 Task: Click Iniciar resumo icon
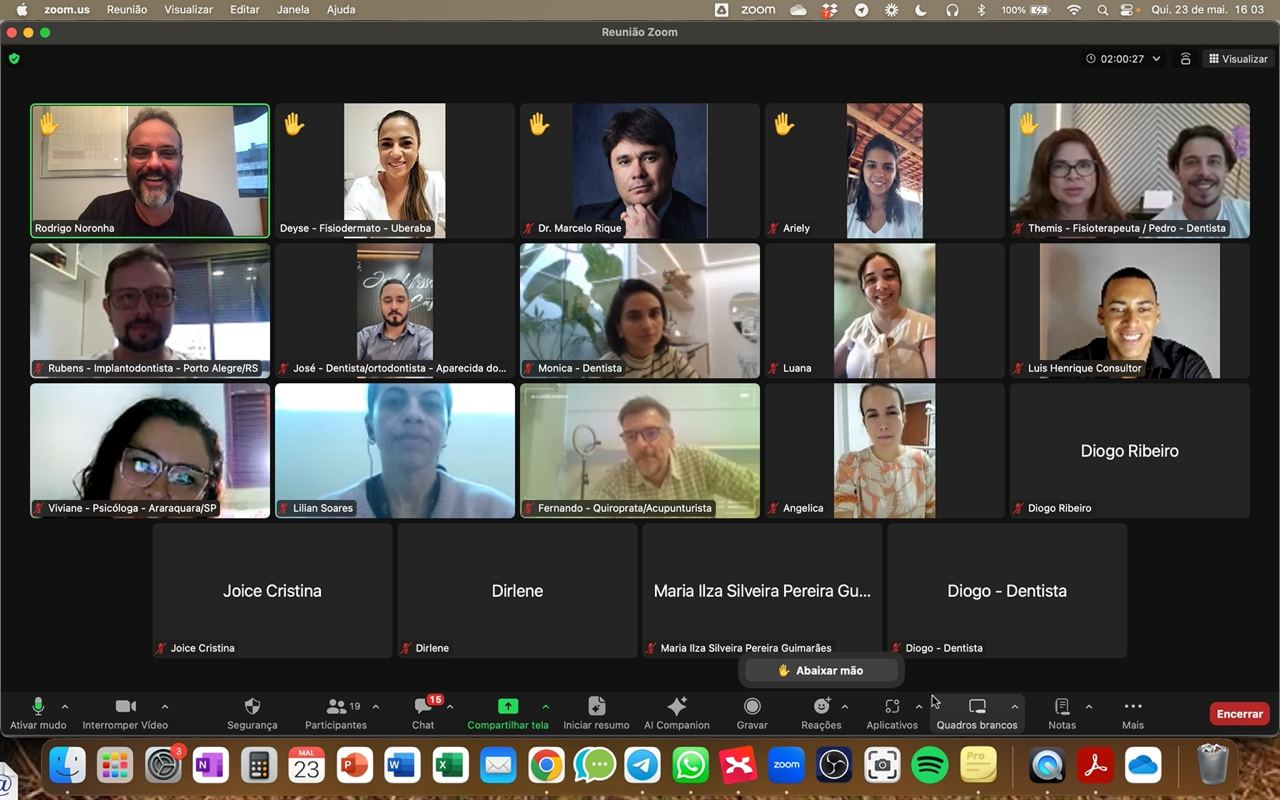coord(597,706)
